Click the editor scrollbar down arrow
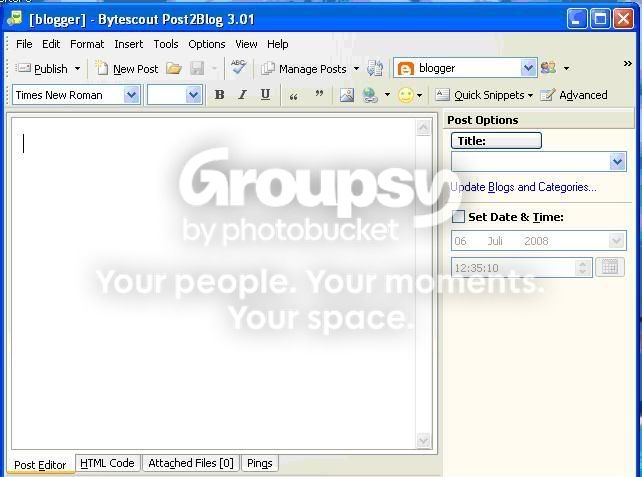This screenshot has height=477, width=642. click(x=423, y=441)
